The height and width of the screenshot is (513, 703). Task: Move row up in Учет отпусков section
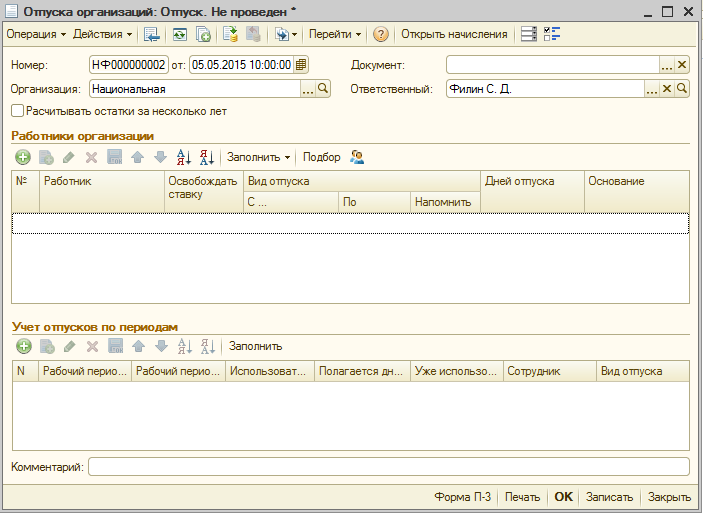click(x=139, y=346)
